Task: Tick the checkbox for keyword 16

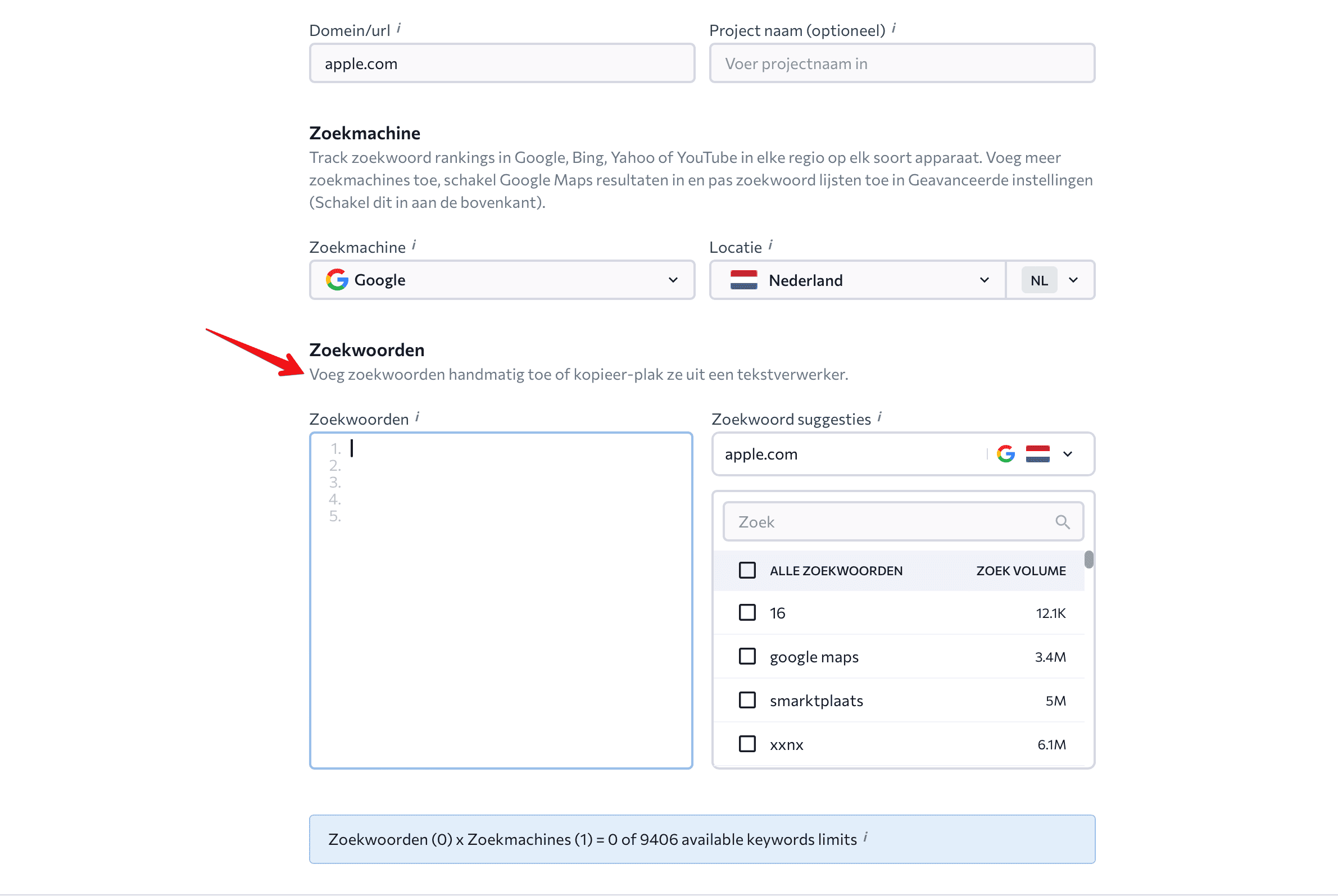Action: (x=747, y=612)
